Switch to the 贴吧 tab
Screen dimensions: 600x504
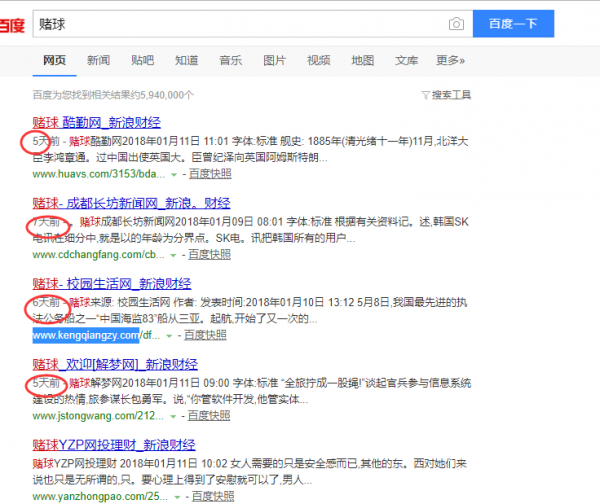142,60
